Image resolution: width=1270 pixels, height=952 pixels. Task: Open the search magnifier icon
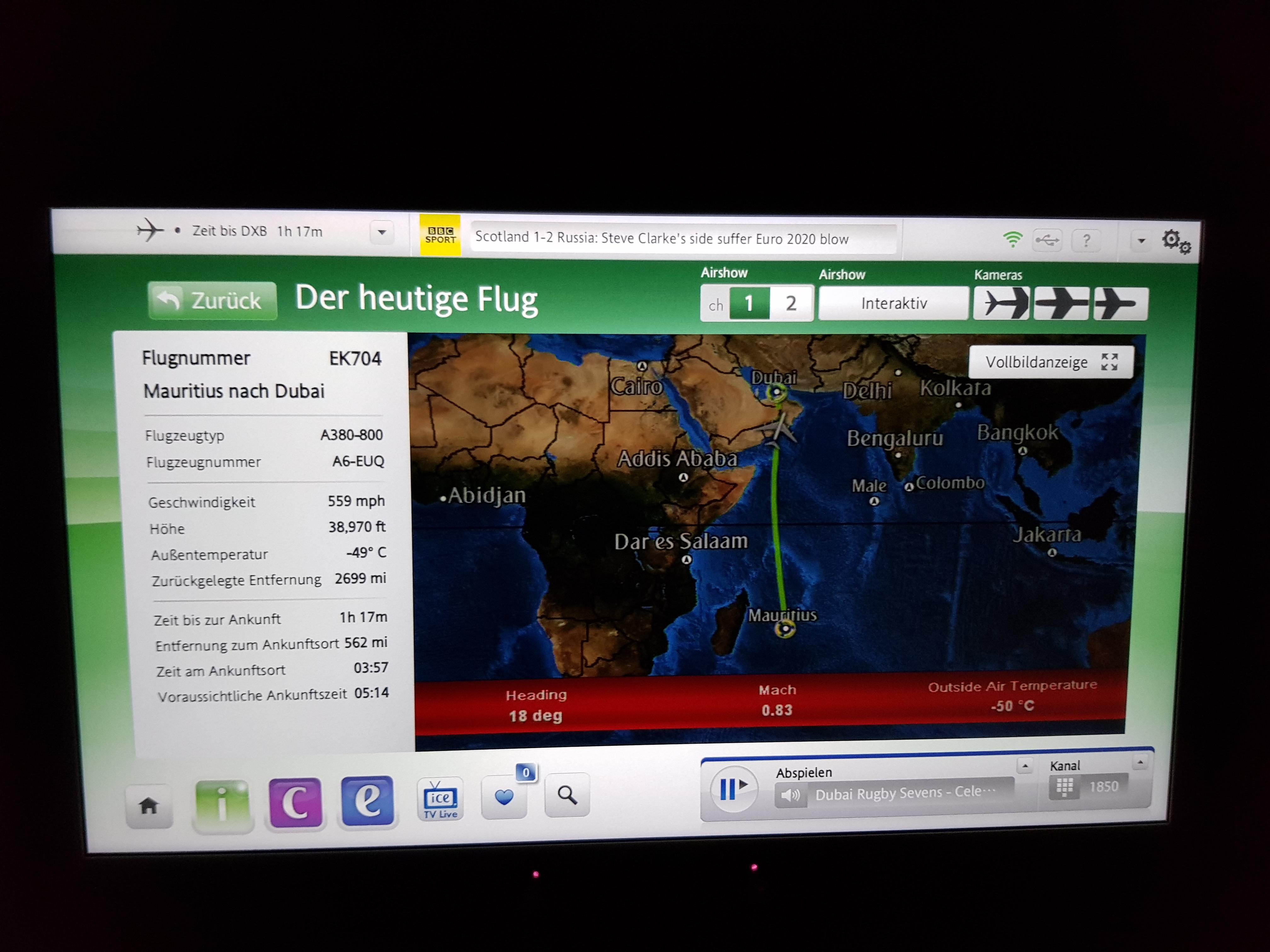coord(567,795)
